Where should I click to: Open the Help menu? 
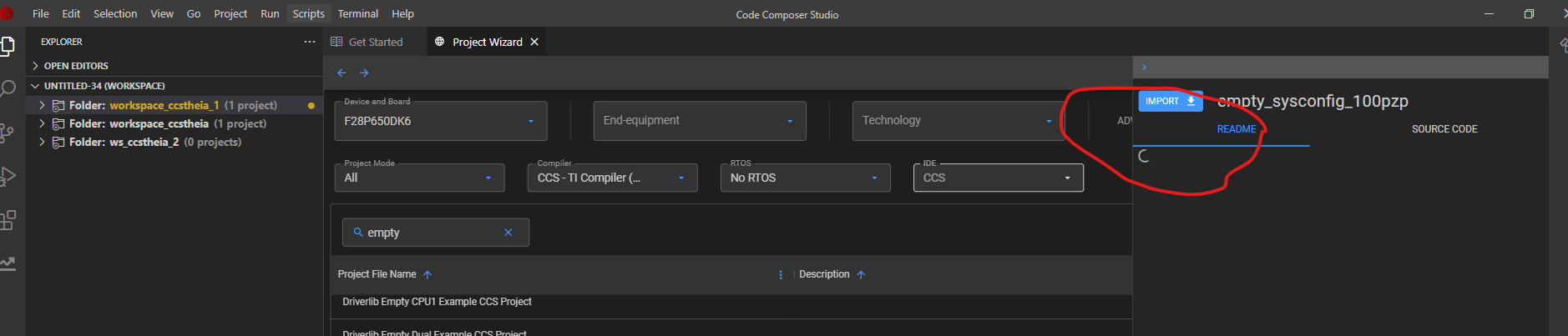point(402,13)
